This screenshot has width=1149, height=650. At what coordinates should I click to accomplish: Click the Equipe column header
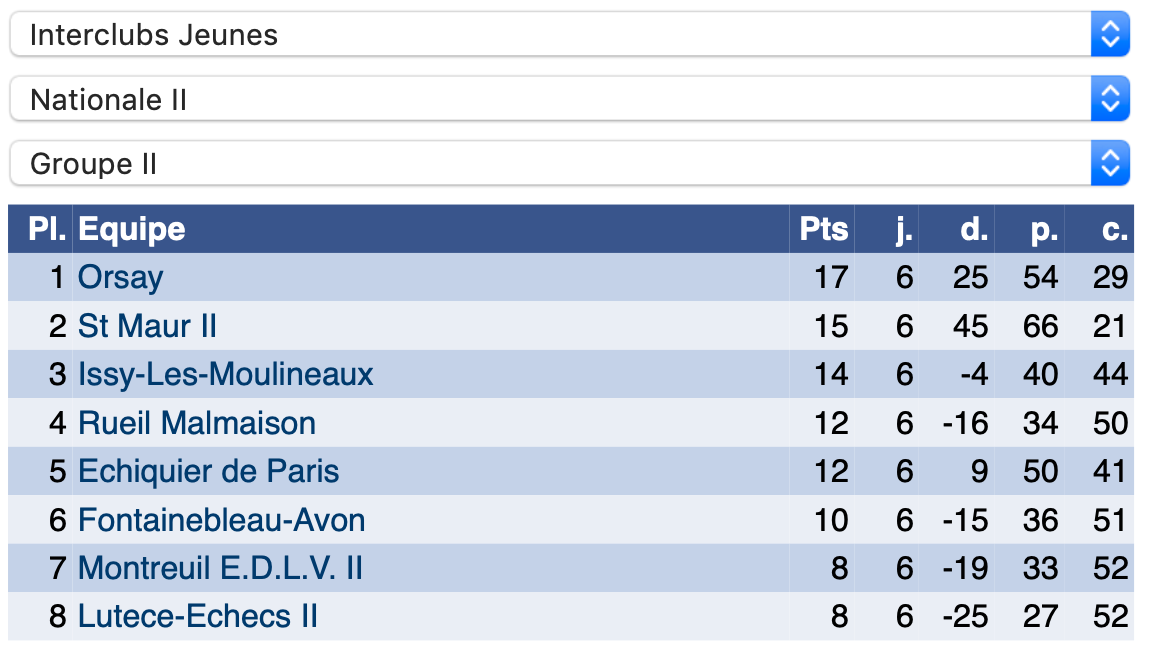[132, 229]
